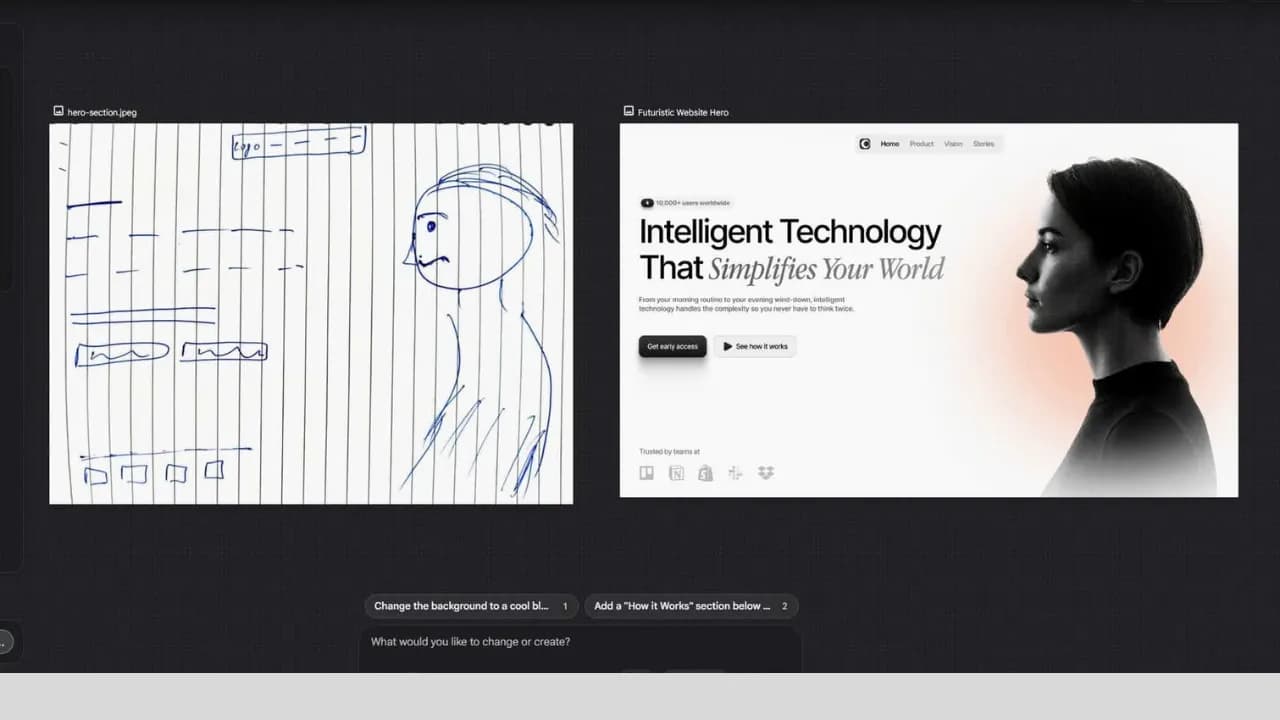Click the Shopify bag logo
This screenshot has height=720, width=1280.
706,473
